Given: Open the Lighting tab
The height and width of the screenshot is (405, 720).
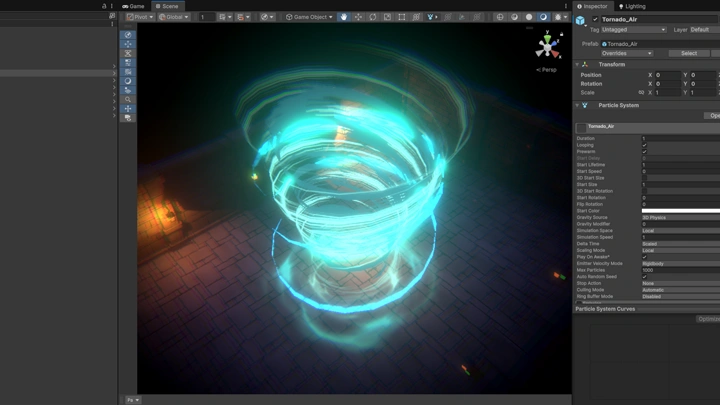Looking at the screenshot, I should (632, 6).
